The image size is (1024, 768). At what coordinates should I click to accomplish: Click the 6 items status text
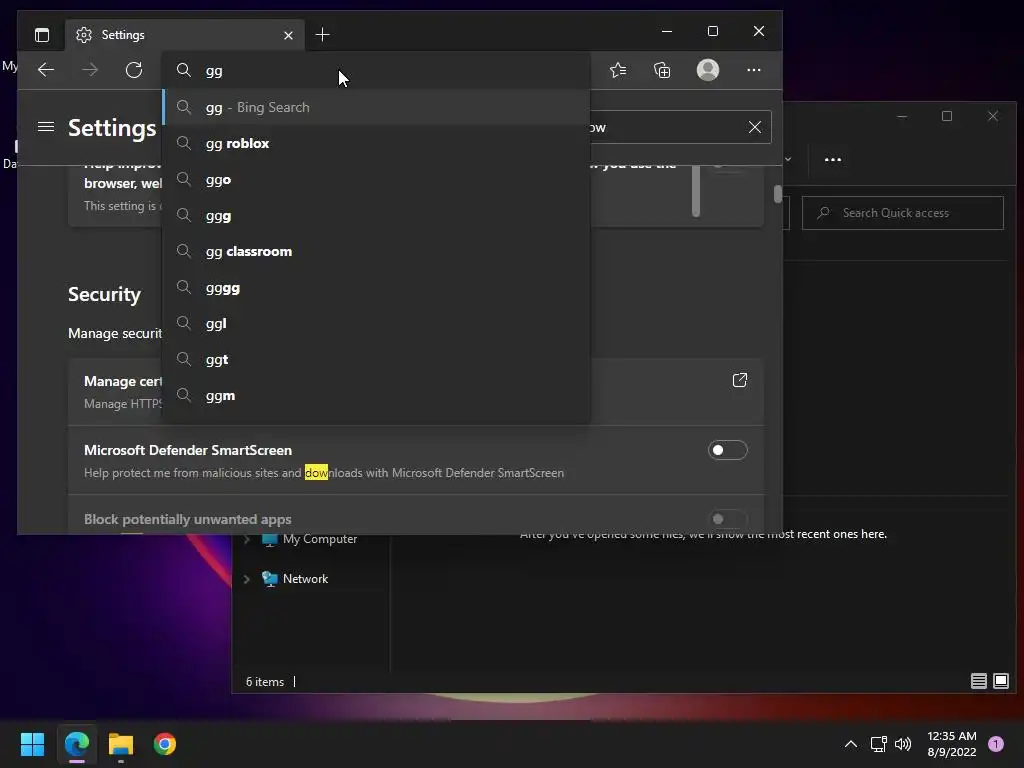point(264,682)
